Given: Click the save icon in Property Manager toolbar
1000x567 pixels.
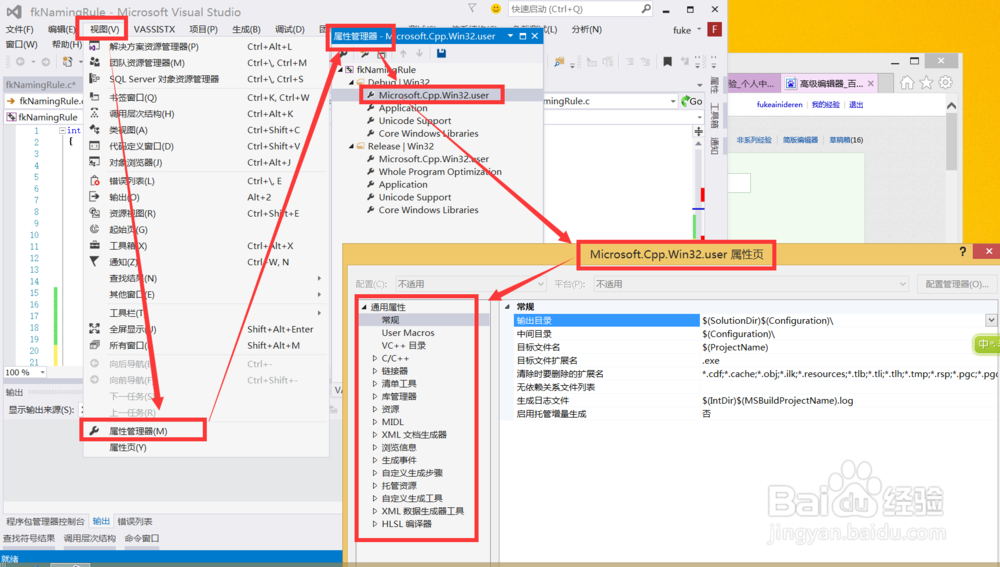Looking at the screenshot, I should [x=441, y=54].
